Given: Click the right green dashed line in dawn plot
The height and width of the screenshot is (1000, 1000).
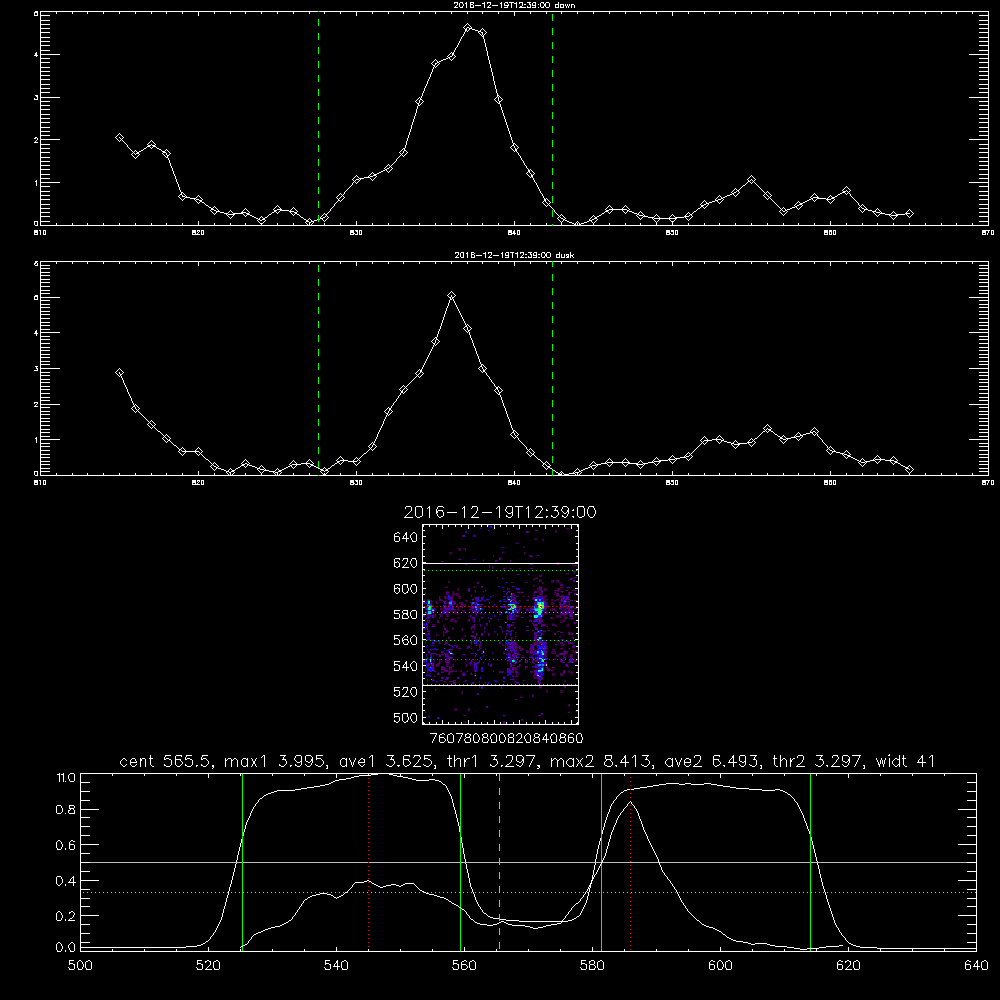Looking at the screenshot, I should point(552,118).
